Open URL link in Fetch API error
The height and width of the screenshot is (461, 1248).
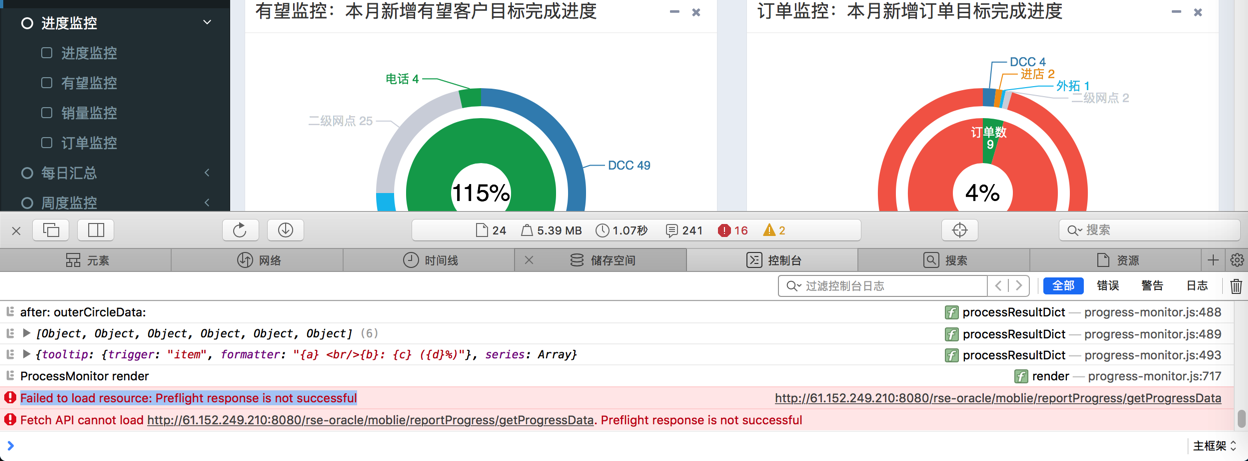(x=371, y=420)
